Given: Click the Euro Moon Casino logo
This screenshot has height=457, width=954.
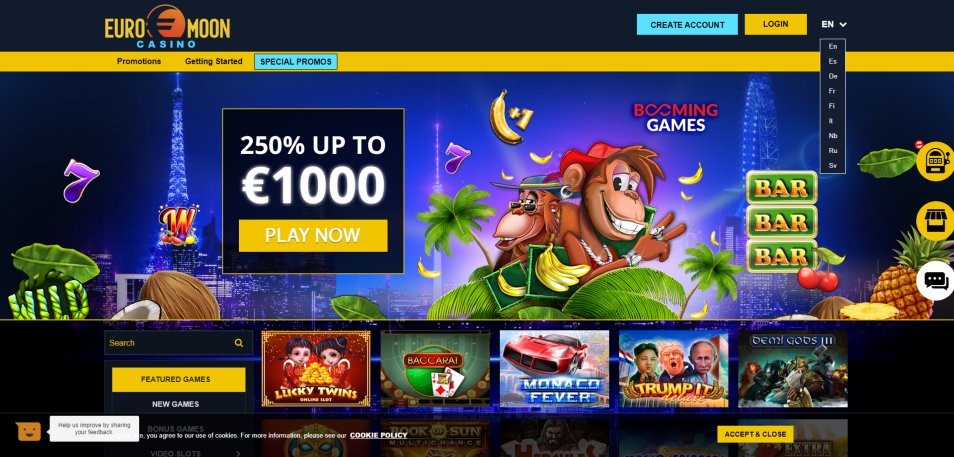Looking at the screenshot, I should [x=167, y=26].
